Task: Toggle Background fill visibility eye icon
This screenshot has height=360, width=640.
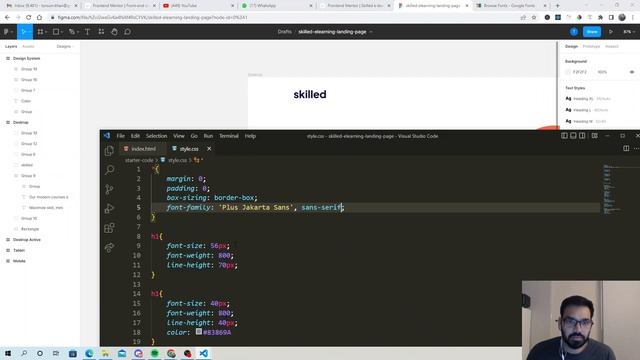Action: click(632, 72)
